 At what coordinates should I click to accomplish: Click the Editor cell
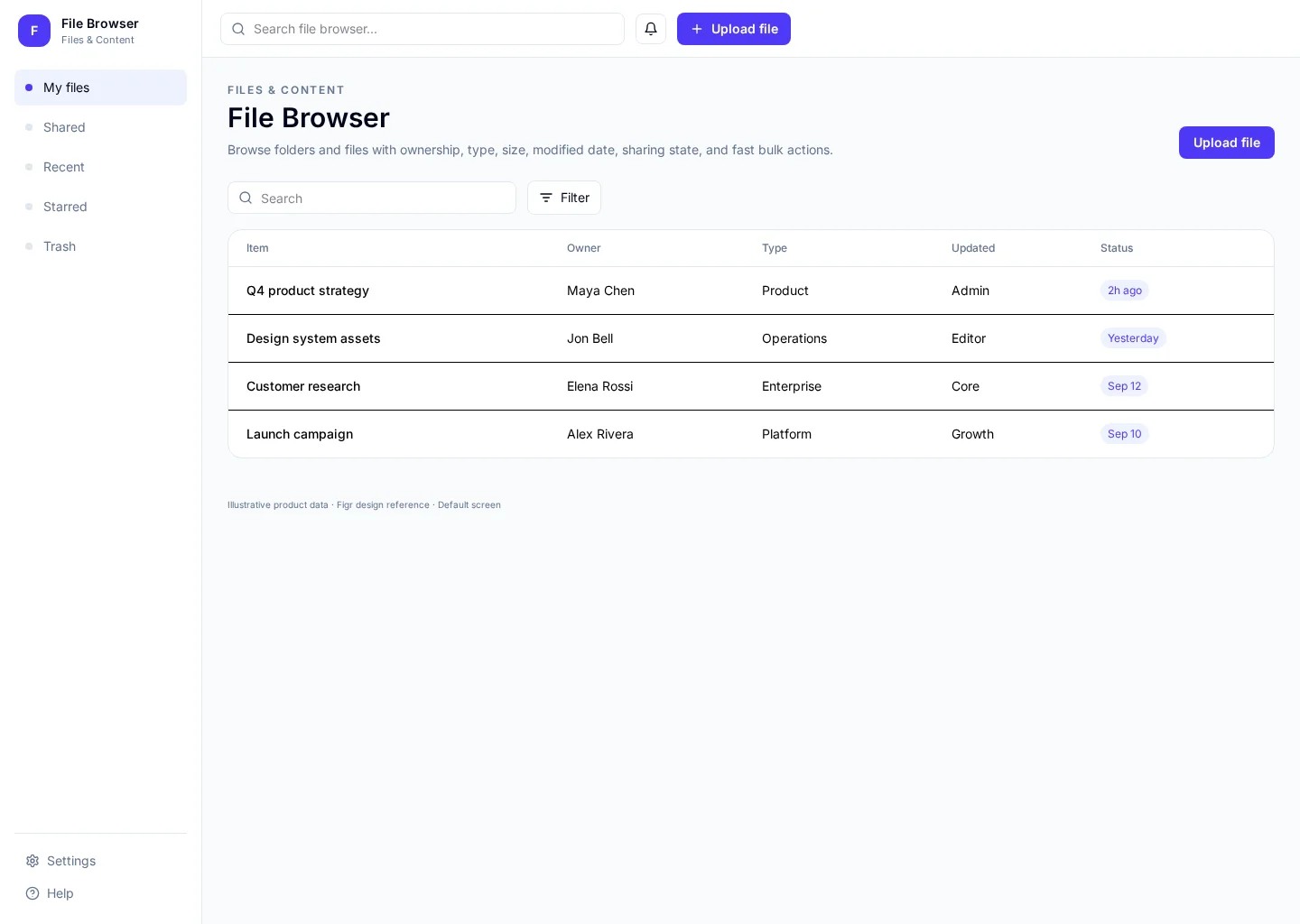(969, 338)
